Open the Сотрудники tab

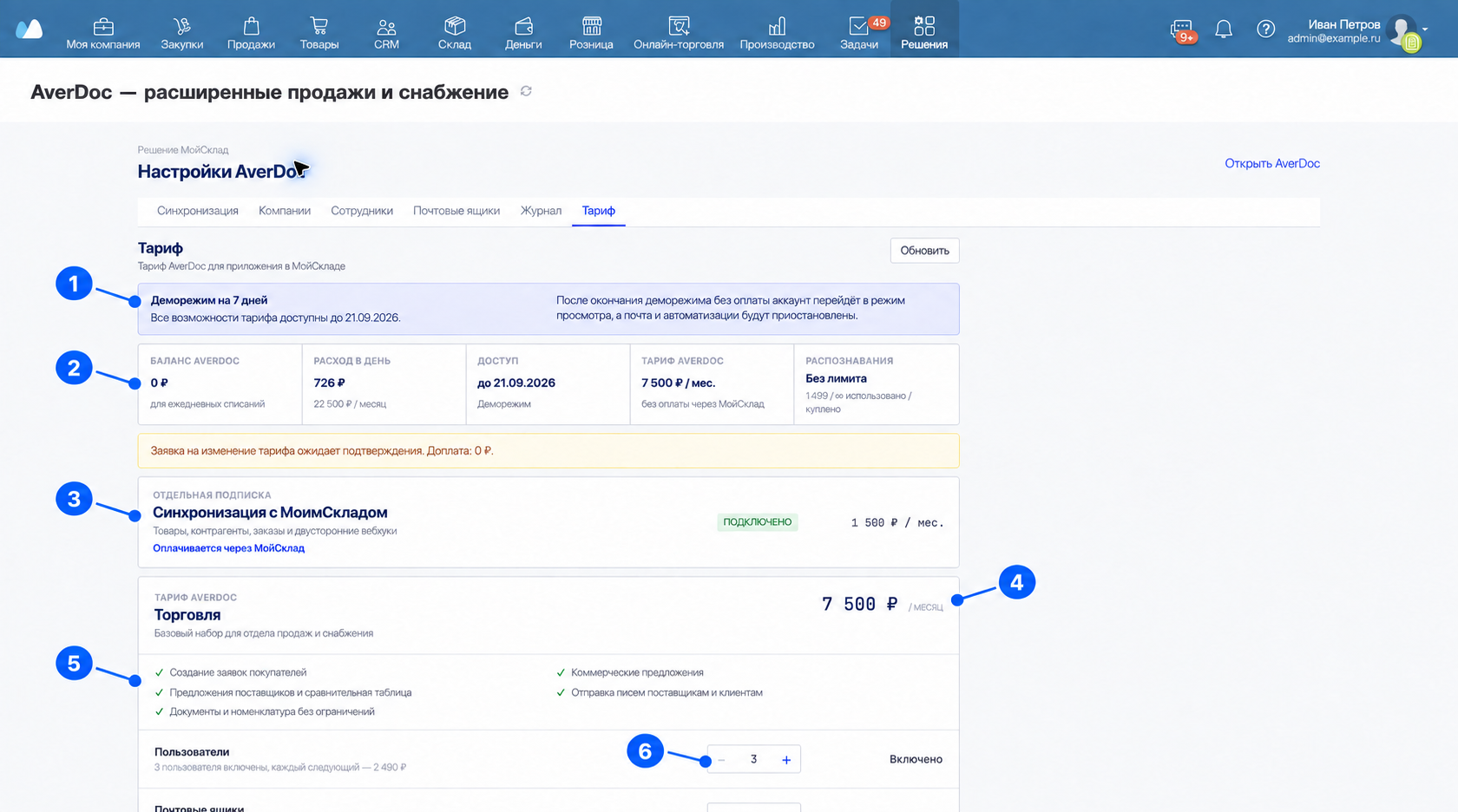[x=362, y=211]
